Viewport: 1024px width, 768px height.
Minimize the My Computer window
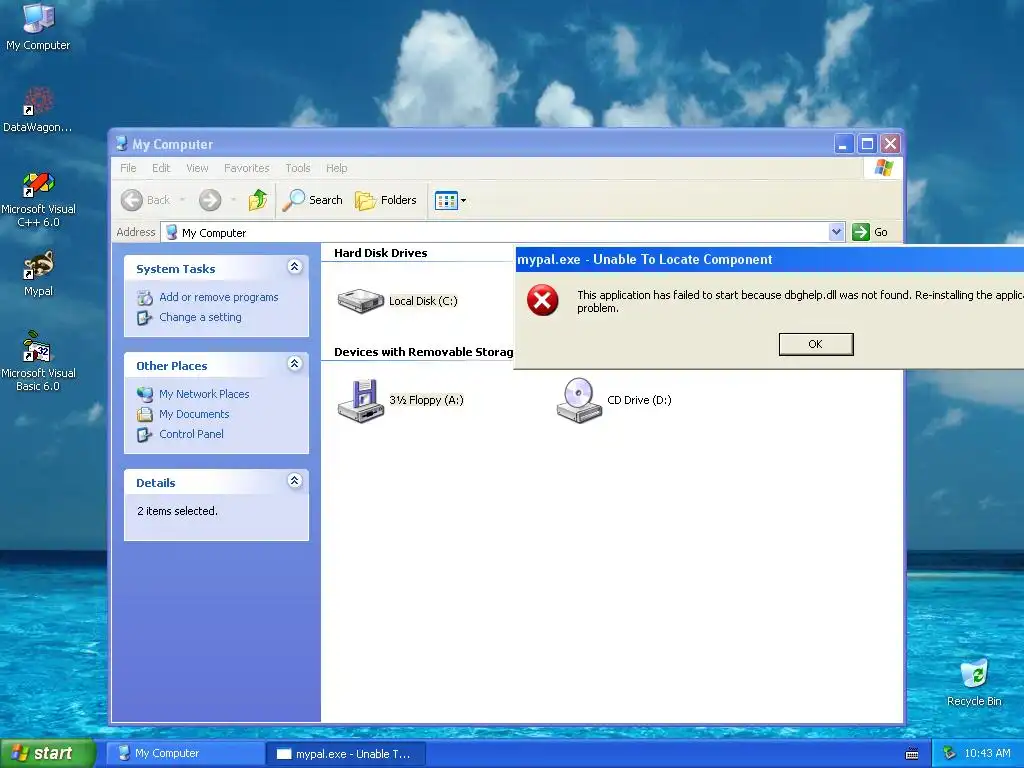tap(844, 144)
